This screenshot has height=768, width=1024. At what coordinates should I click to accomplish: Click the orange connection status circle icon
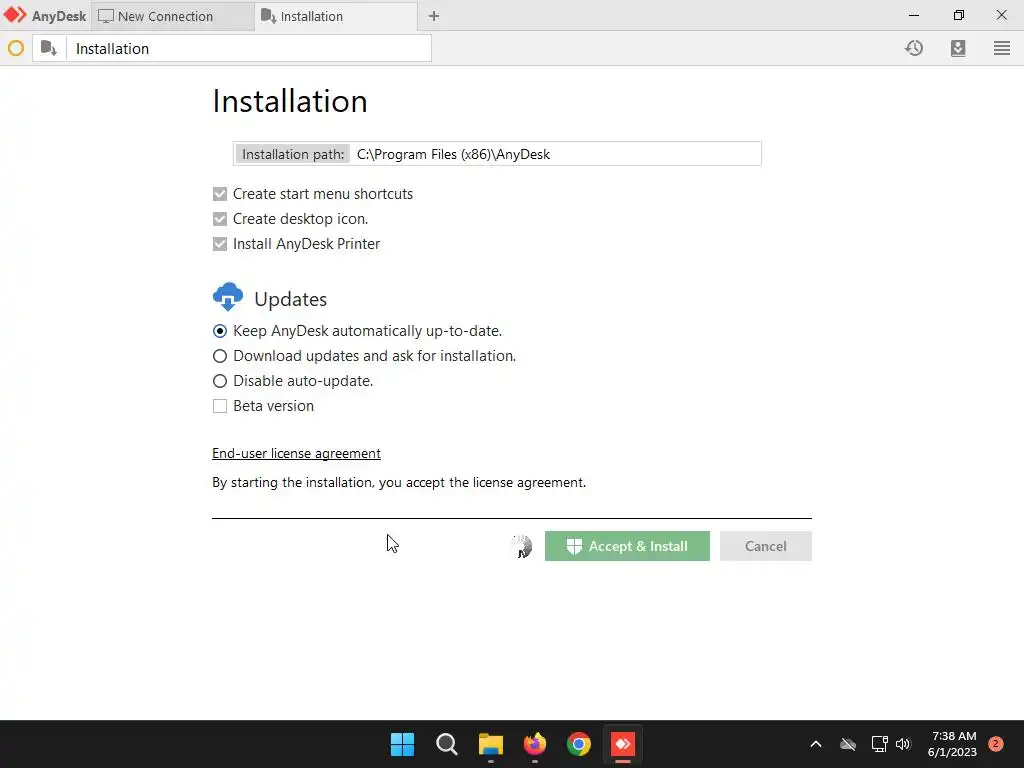[16, 48]
